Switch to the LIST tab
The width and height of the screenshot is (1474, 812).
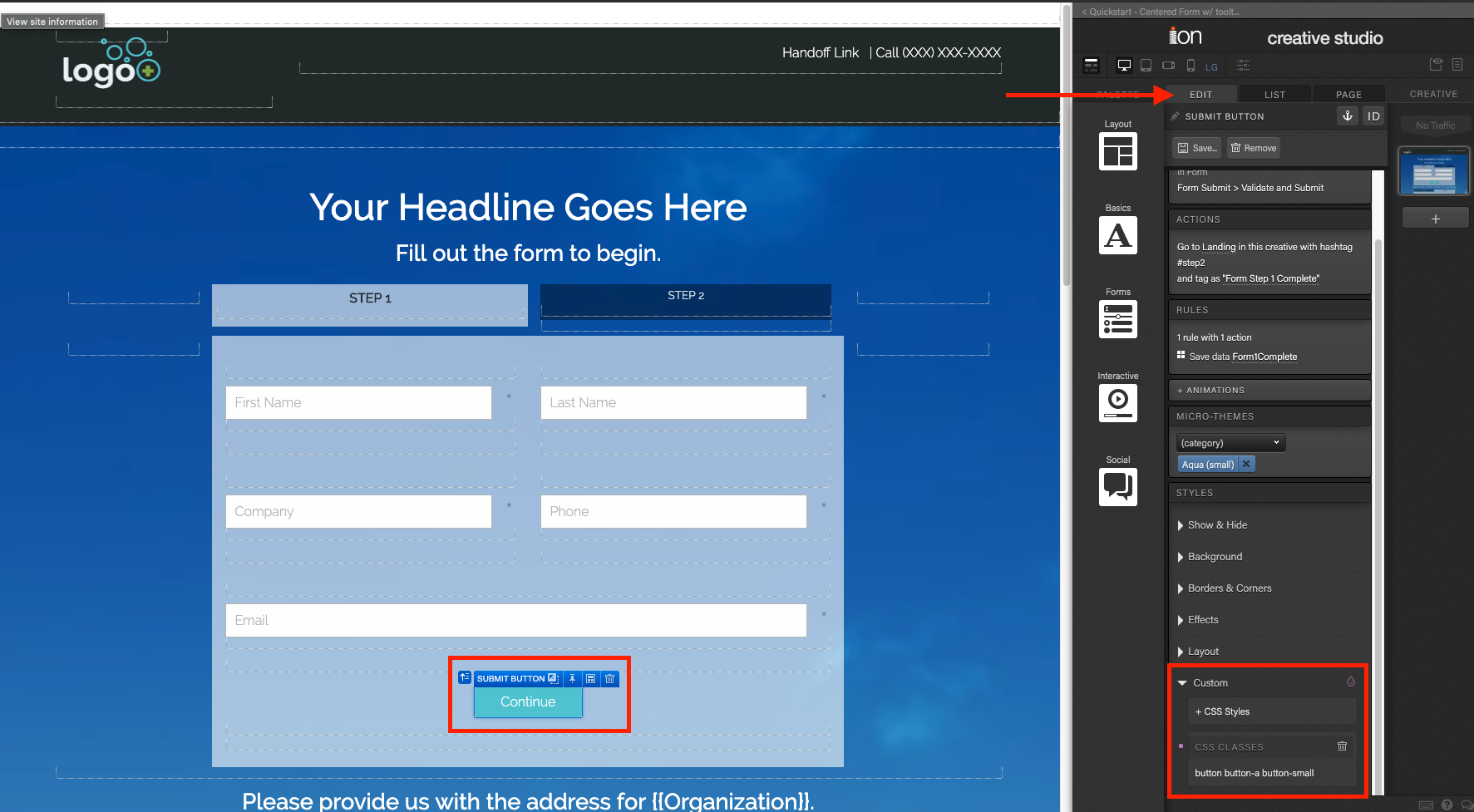pos(1274,94)
